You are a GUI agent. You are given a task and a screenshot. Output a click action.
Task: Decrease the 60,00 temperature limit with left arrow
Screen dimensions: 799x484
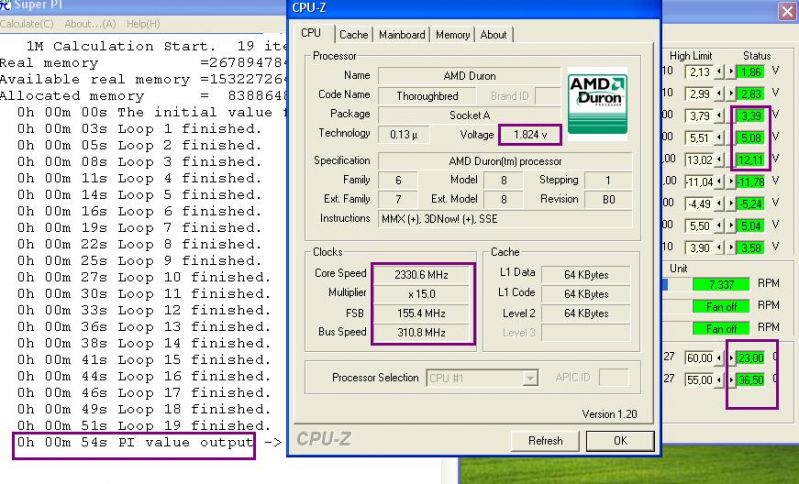tap(722, 358)
